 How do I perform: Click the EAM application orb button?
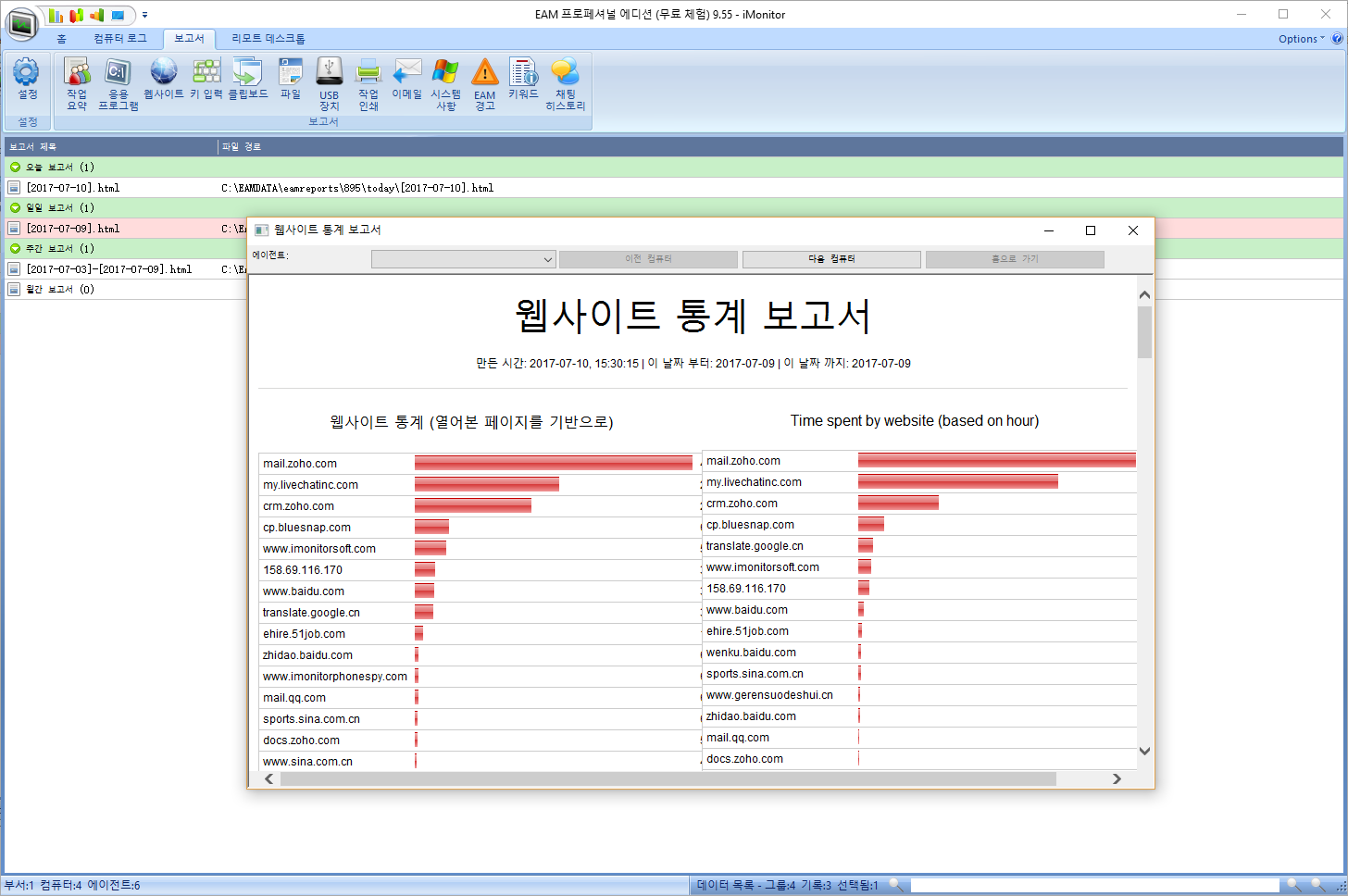coord(21,24)
